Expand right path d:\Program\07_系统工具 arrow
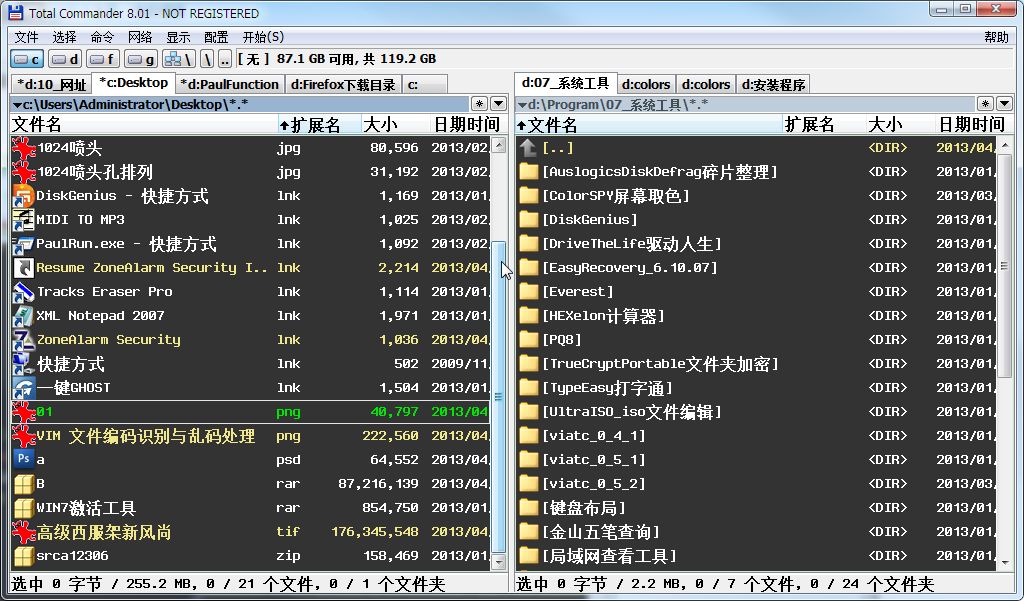 (522, 105)
